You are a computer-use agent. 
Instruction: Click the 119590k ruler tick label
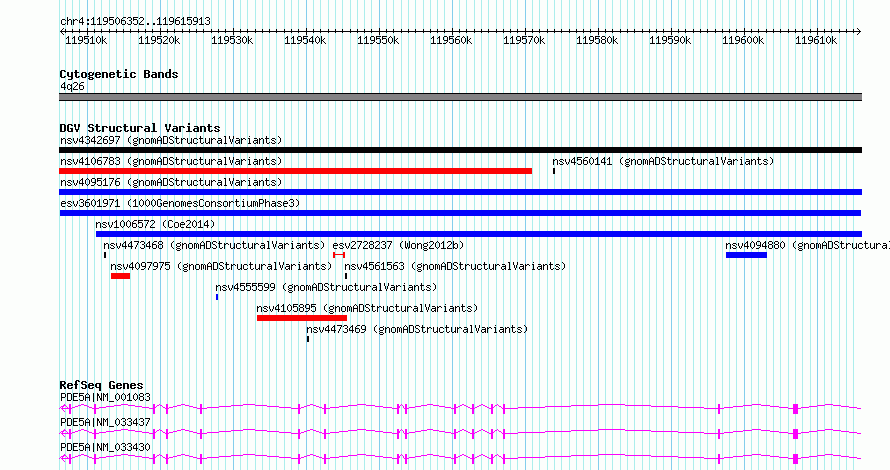click(x=670, y=40)
